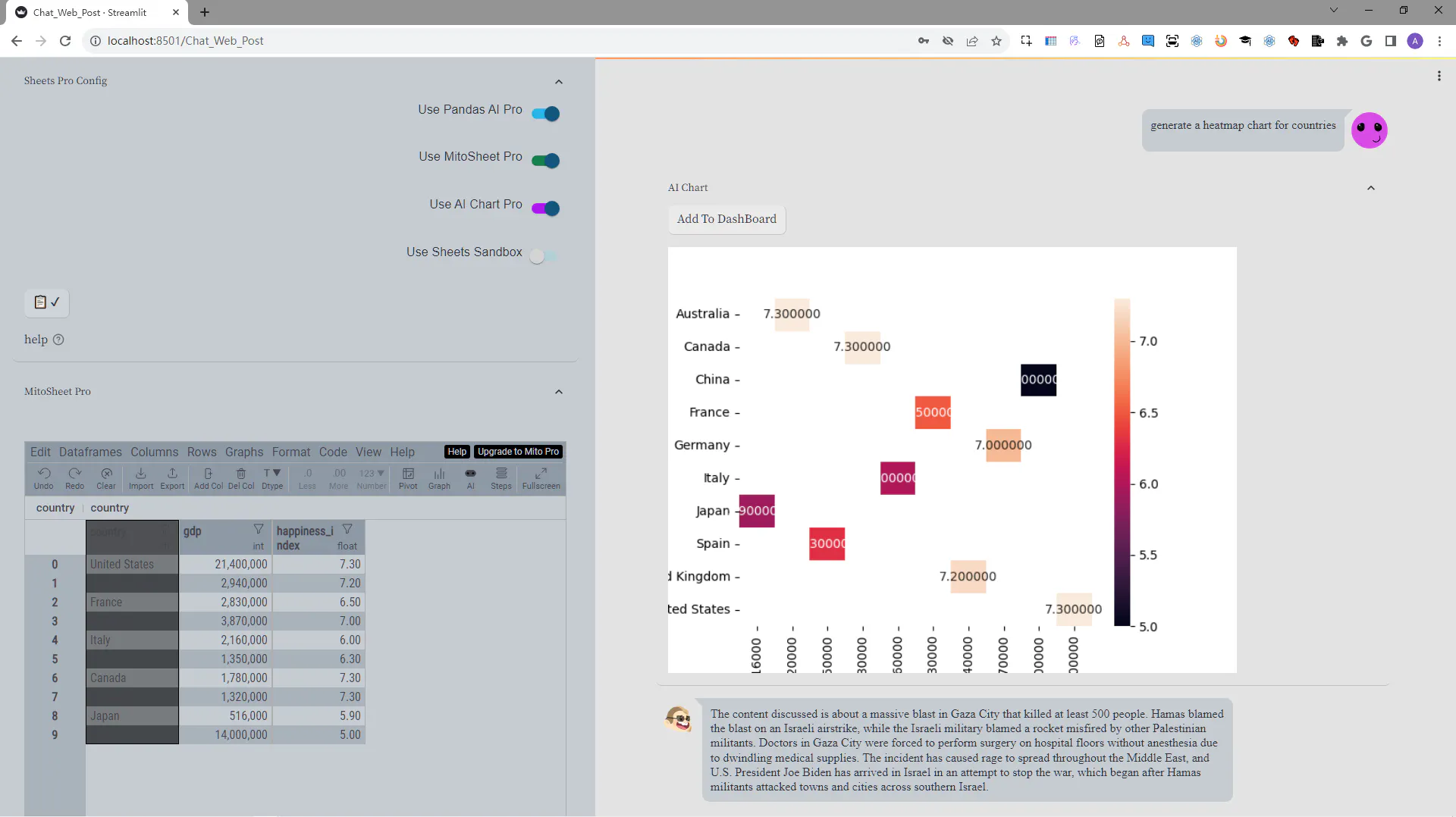The width and height of the screenshot is (1456, 817).
Task: Disable Use AI Chart Pro switch
Action: click(546, 208)
